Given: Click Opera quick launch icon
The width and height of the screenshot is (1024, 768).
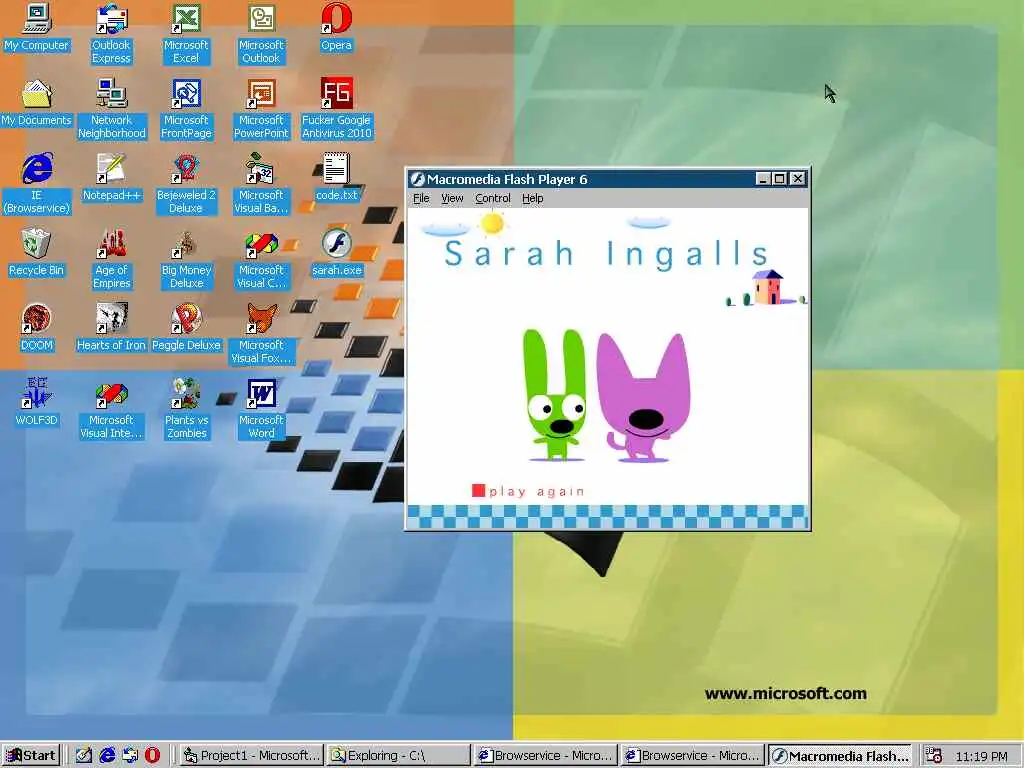Looking at the screenshot, I should (x=152, y=756).
